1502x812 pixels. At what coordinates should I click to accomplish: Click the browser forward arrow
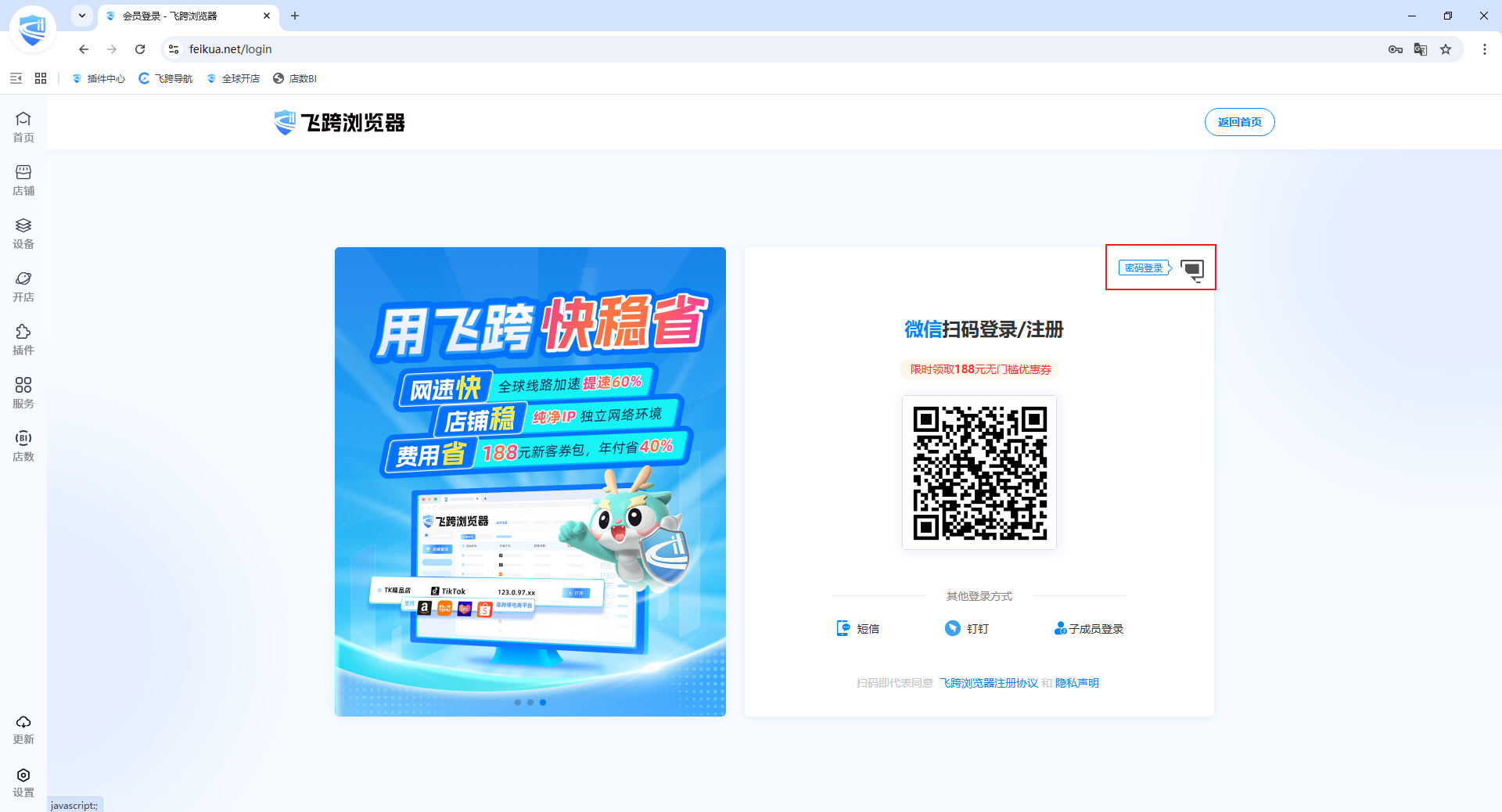tap(112, 49)
